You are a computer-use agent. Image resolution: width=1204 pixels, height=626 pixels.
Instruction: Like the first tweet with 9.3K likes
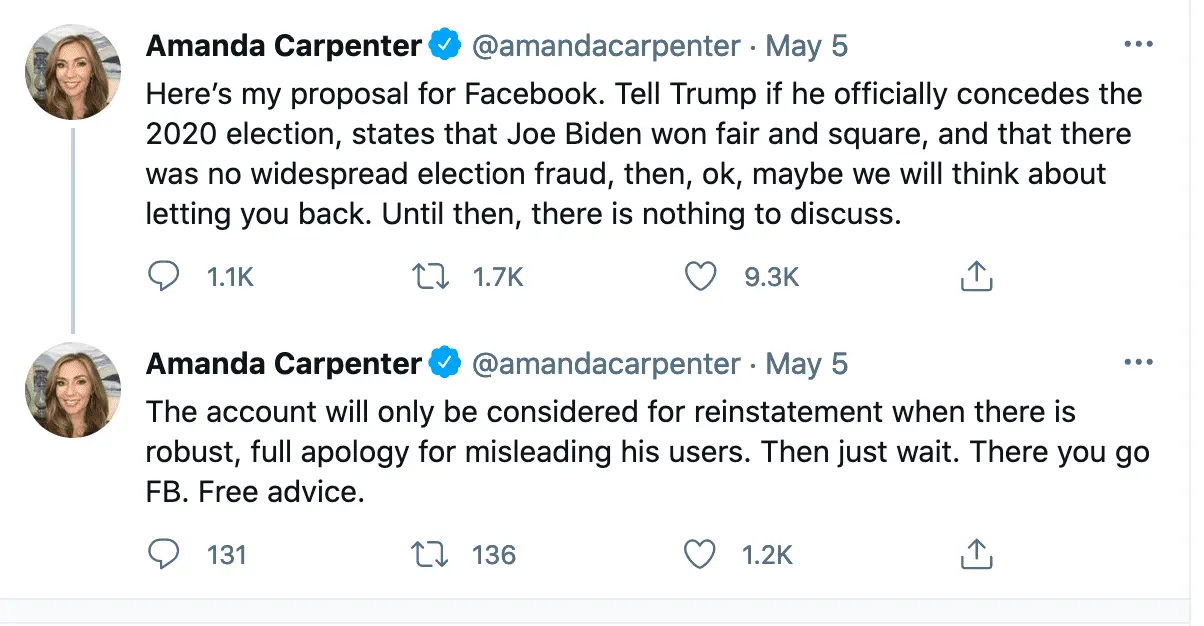tap(700, 276)
